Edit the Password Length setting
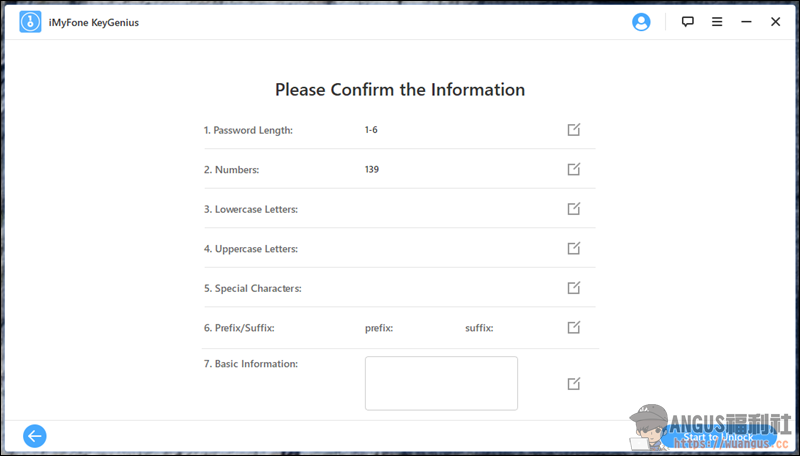 click(x=574, y=130)
